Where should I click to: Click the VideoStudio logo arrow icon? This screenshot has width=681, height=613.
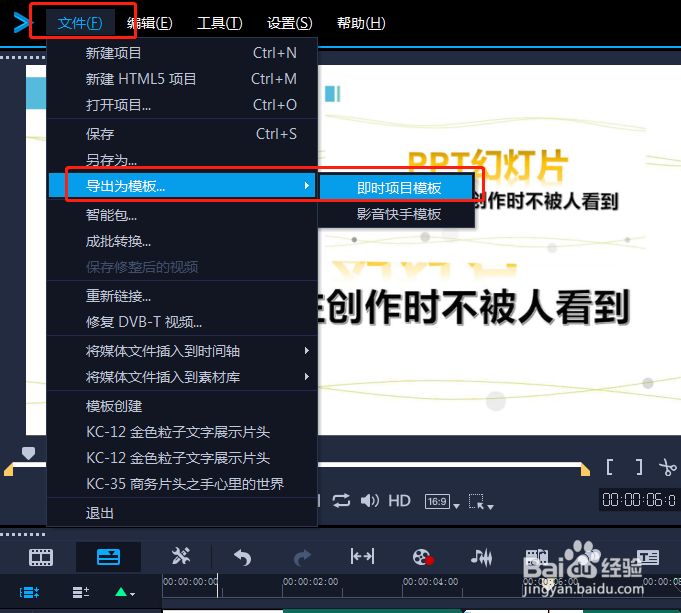pyautogui.click(x=22, y=23)
